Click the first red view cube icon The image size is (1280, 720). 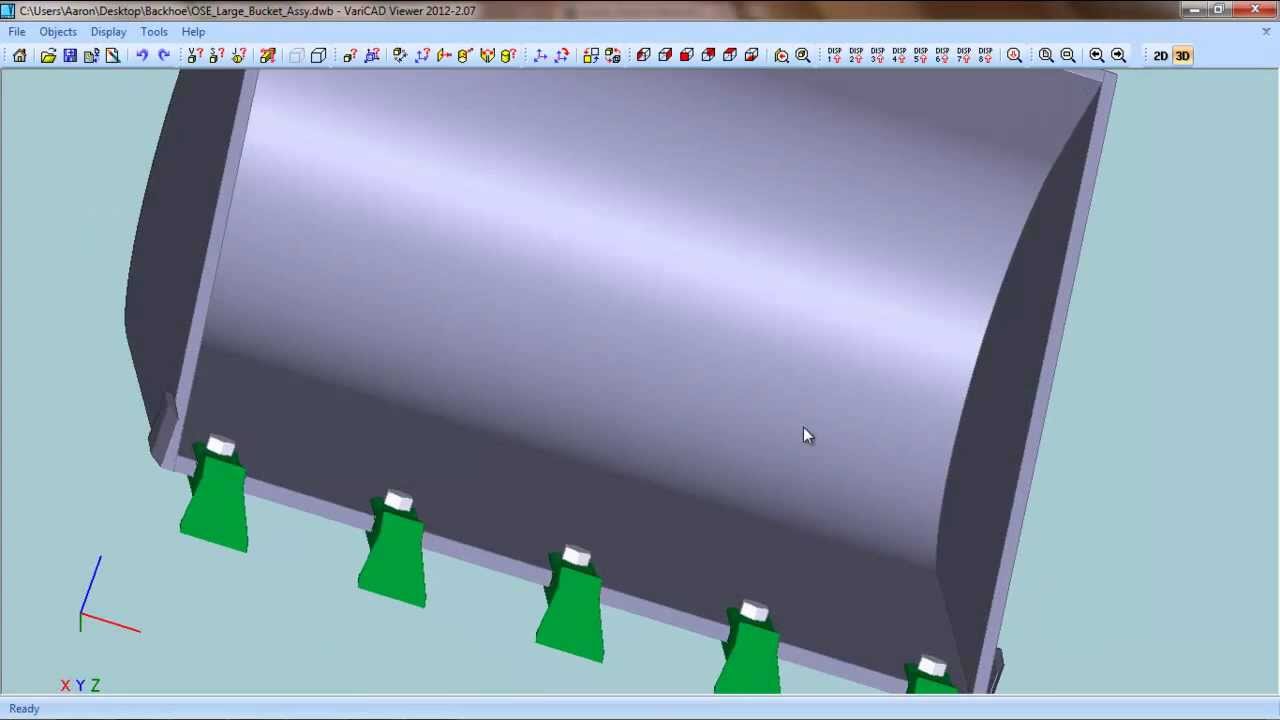643,56
